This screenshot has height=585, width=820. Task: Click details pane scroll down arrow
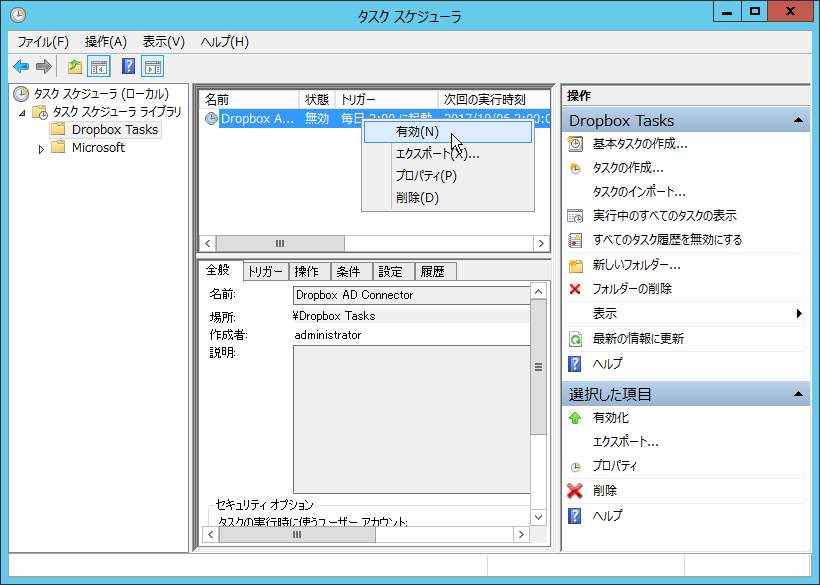pyautogui.click(x=539, y=517)
